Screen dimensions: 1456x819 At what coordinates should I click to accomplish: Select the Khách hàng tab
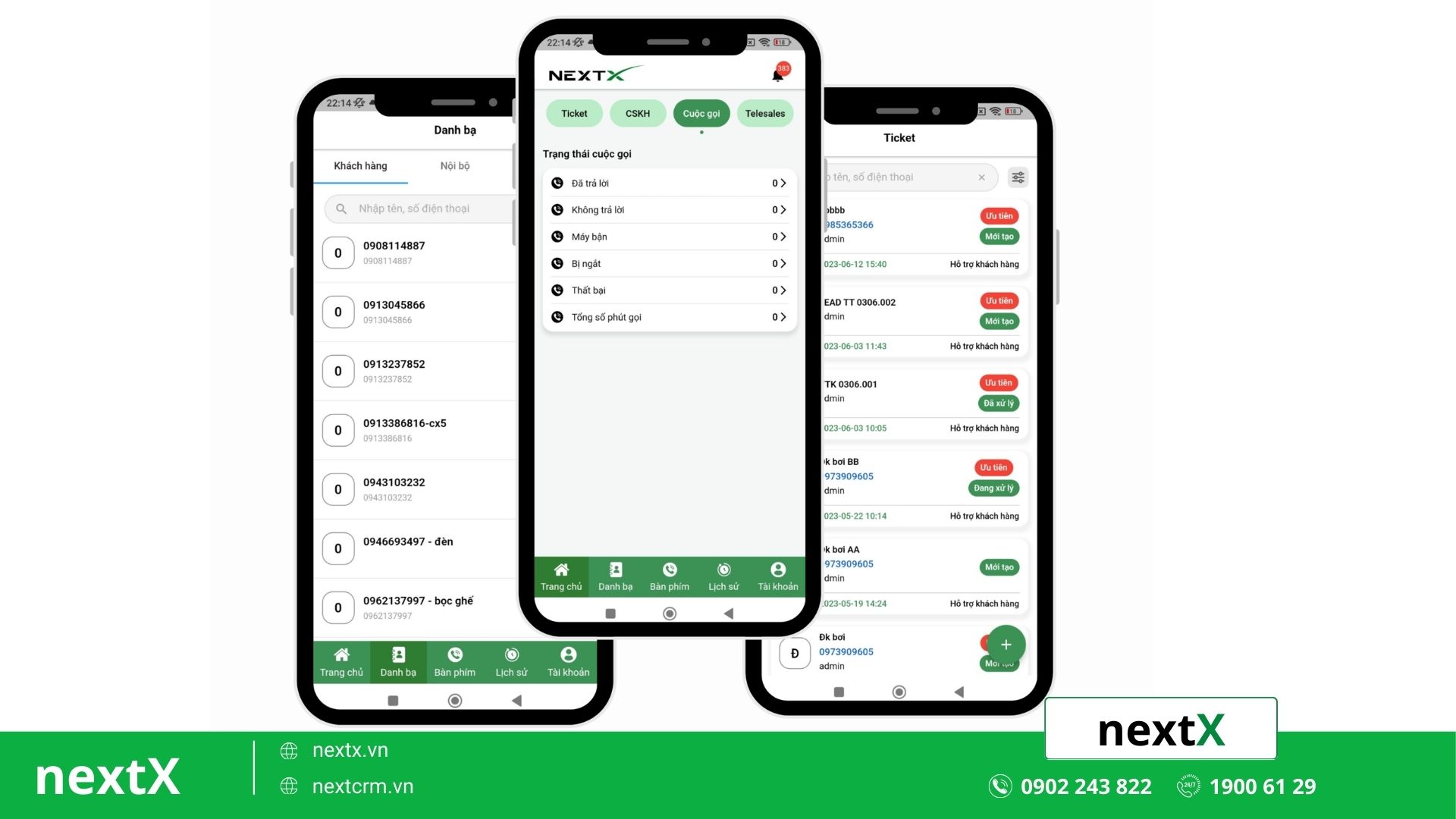(359, 165)
